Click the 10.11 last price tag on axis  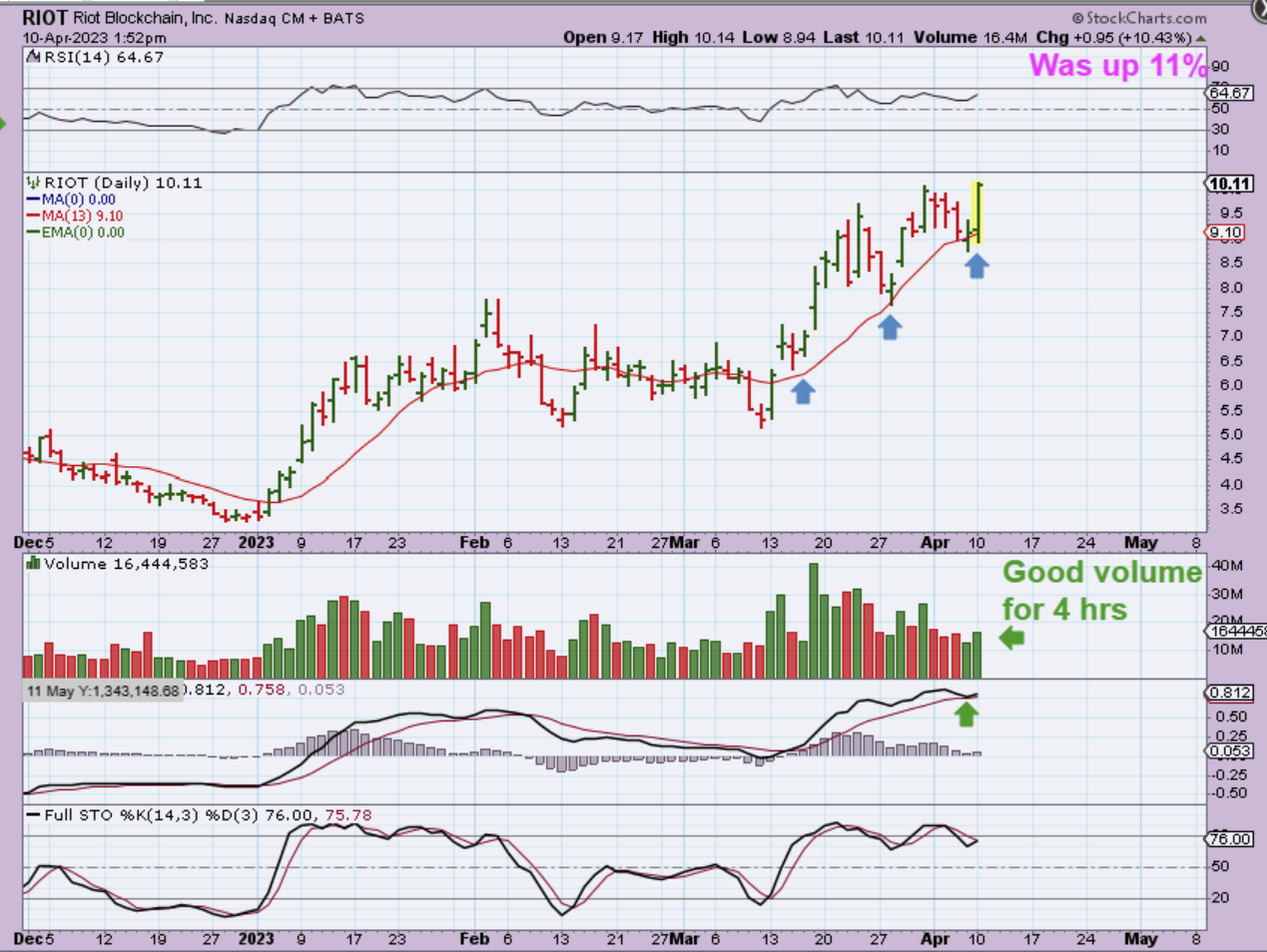(1230, 184)
